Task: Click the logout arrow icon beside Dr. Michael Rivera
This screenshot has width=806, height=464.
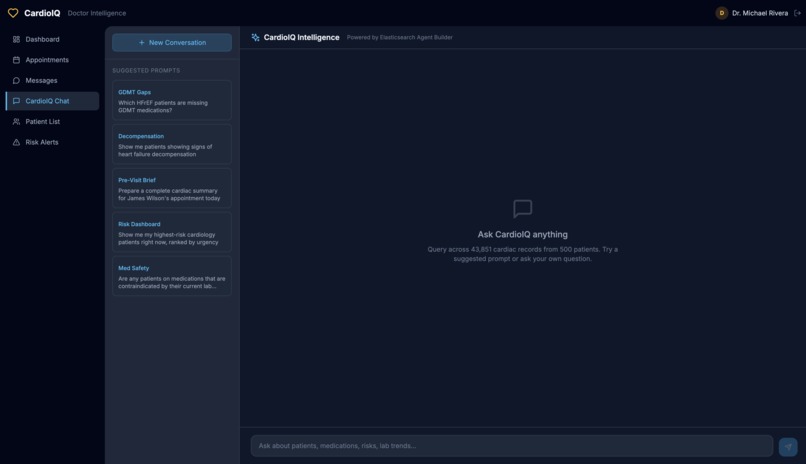Action: pos(797,13)
